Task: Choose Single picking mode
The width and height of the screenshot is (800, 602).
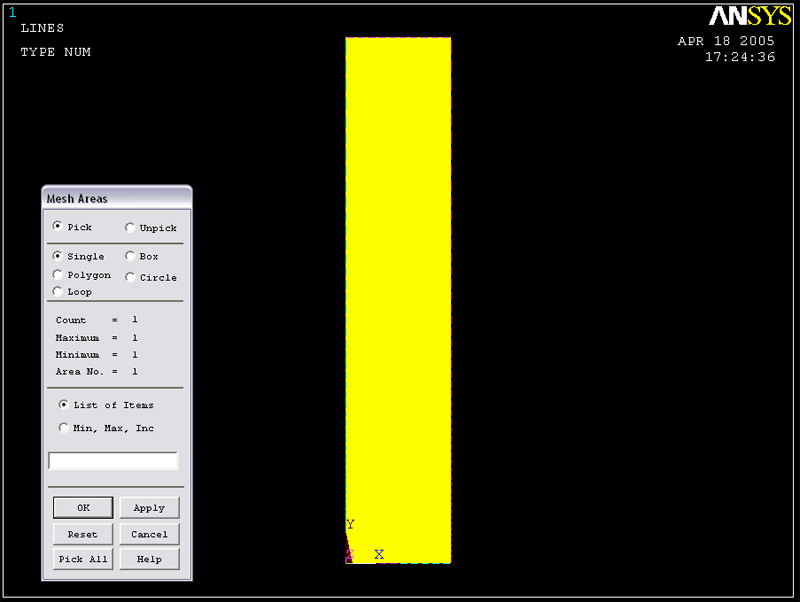Action: click(58, 256)
